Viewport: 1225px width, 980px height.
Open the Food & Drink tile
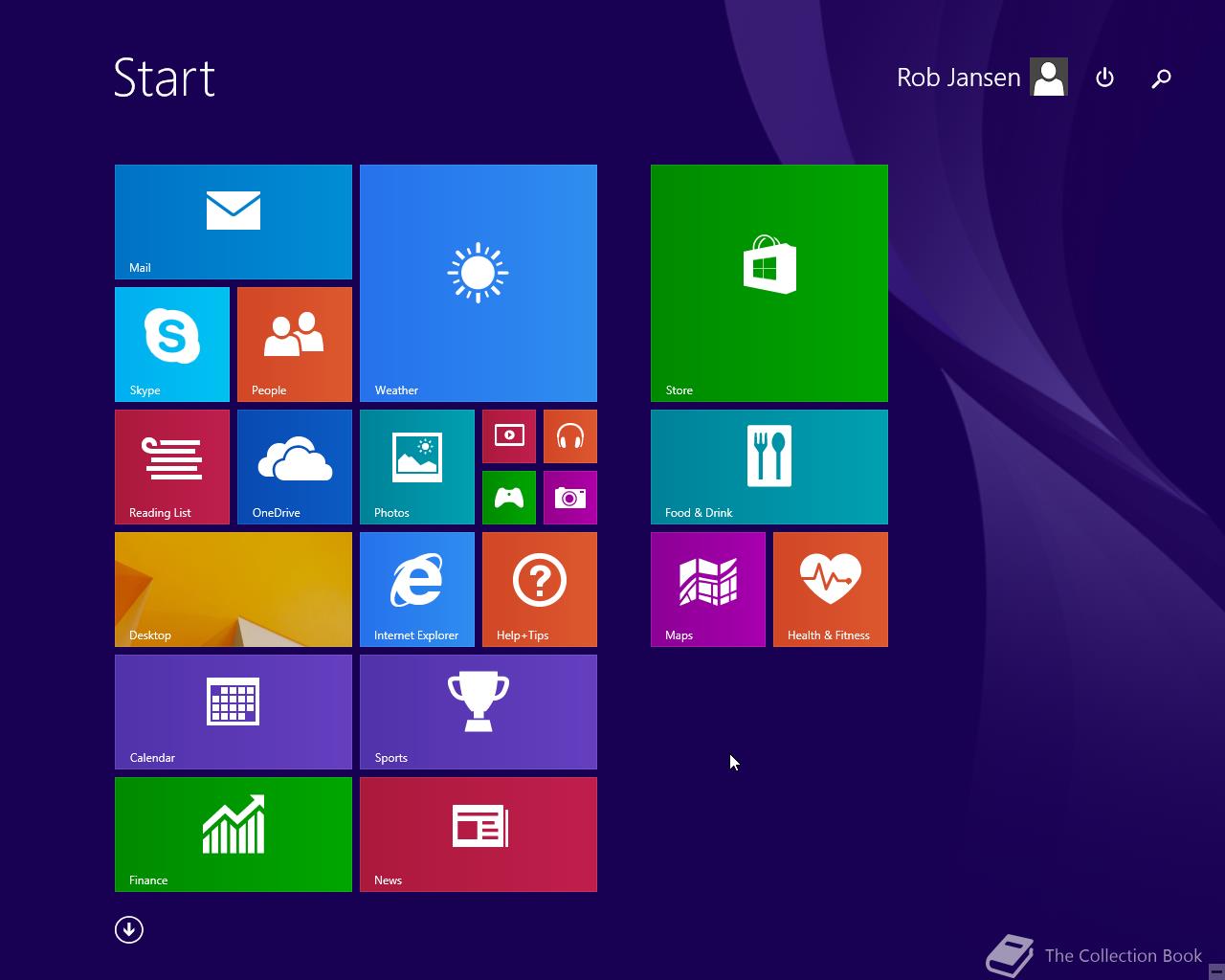coord(769,467)
